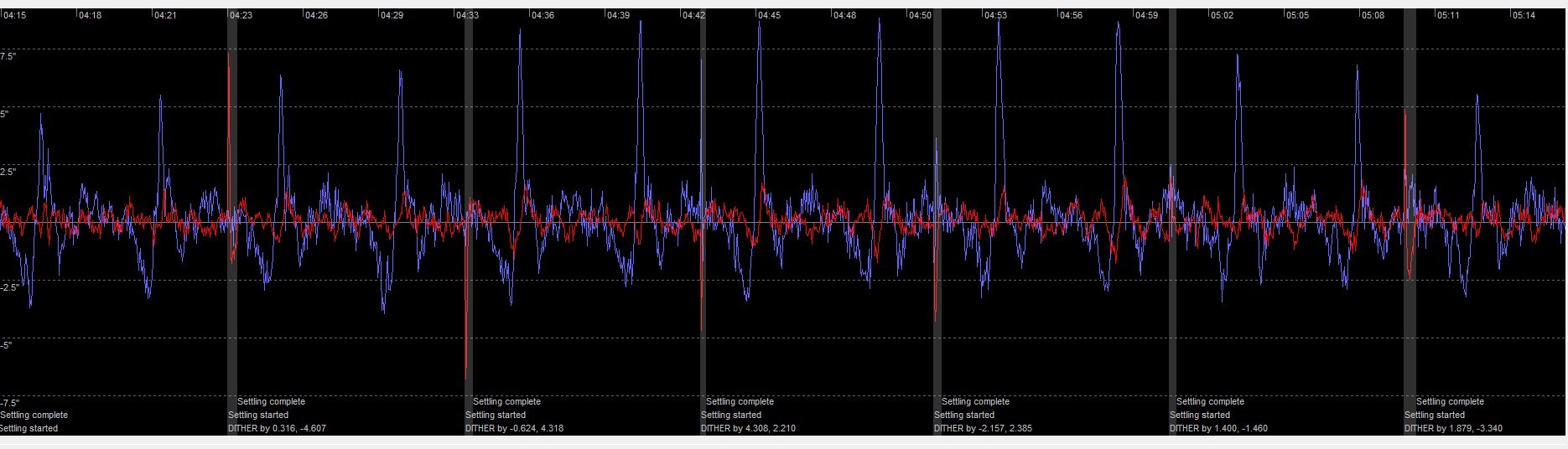Image resolution: width=1568 pixels, height=449 pixels.
Task: Click the 04:15 time label
Action: coord(14,15)
